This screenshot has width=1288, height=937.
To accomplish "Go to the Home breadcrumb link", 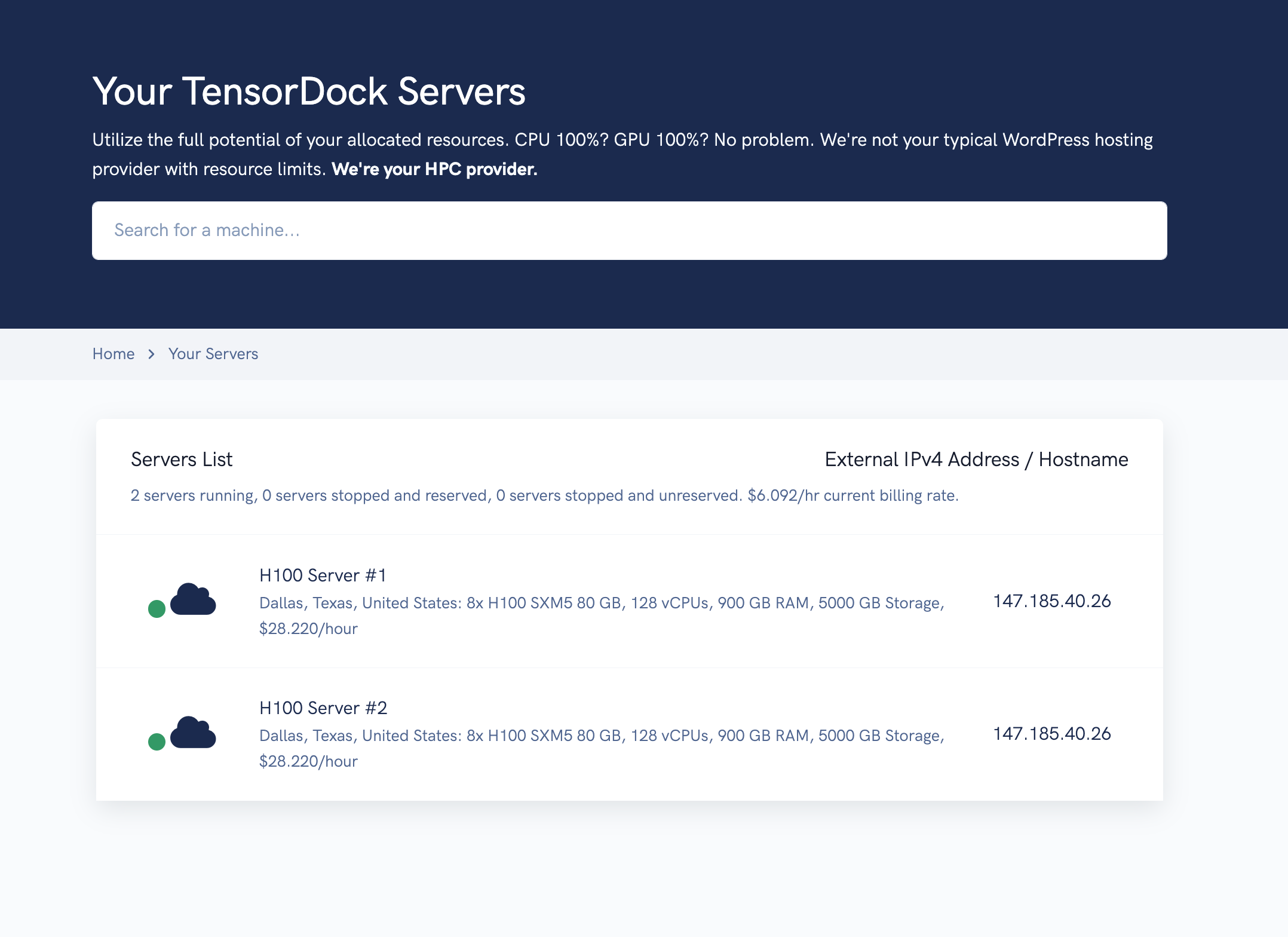I will (x=114, y=354).
